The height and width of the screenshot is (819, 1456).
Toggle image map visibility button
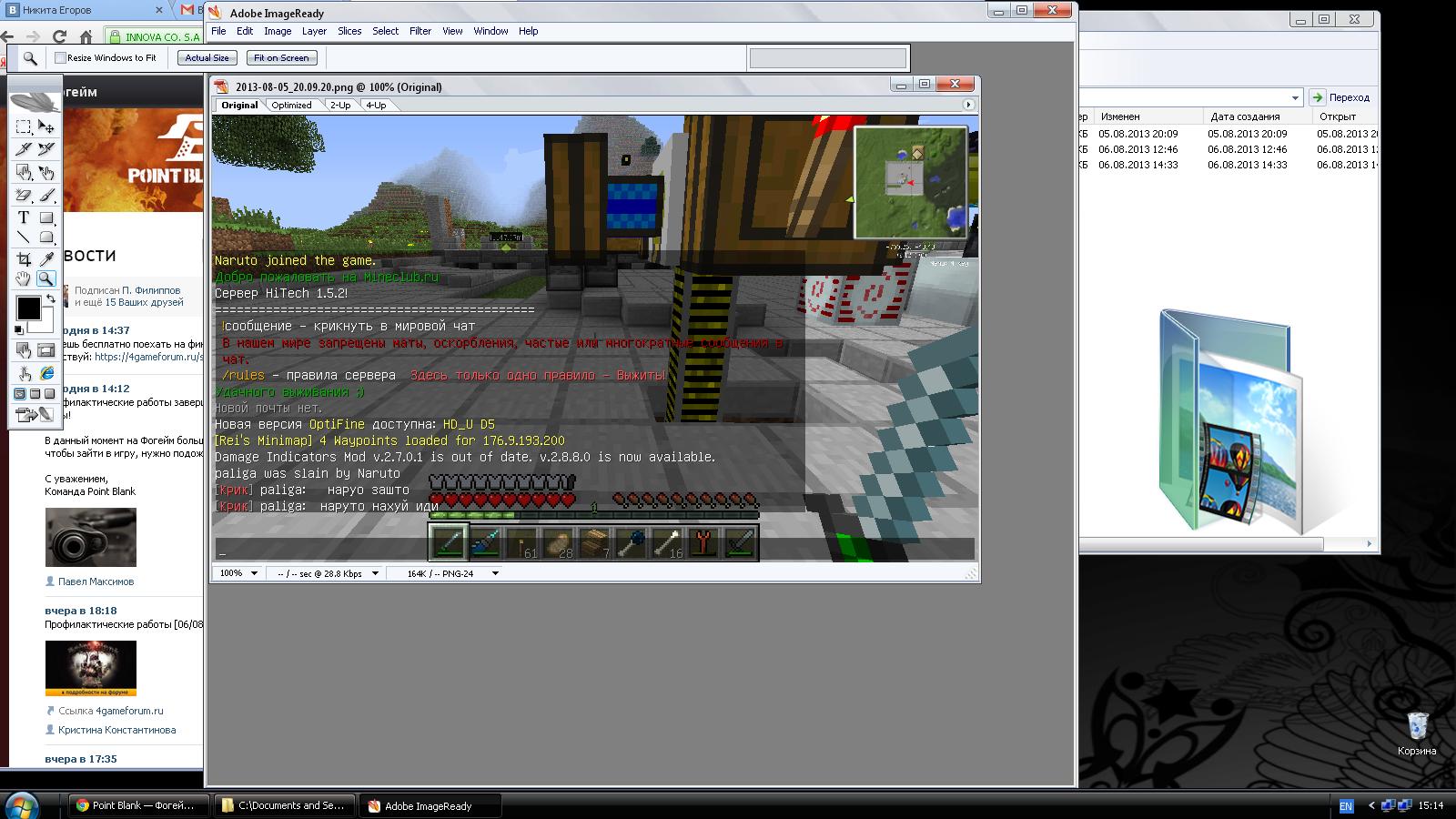point(24,350)
